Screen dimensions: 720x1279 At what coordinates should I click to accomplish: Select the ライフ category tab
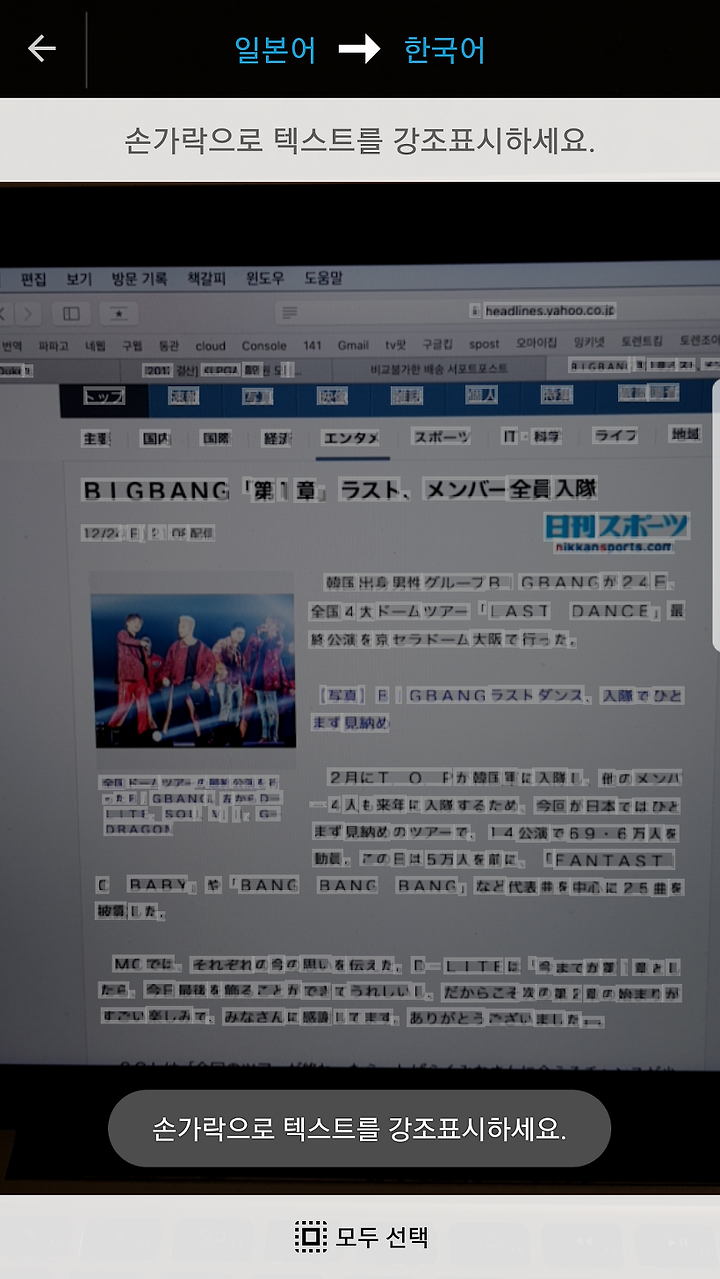(615, 435)
